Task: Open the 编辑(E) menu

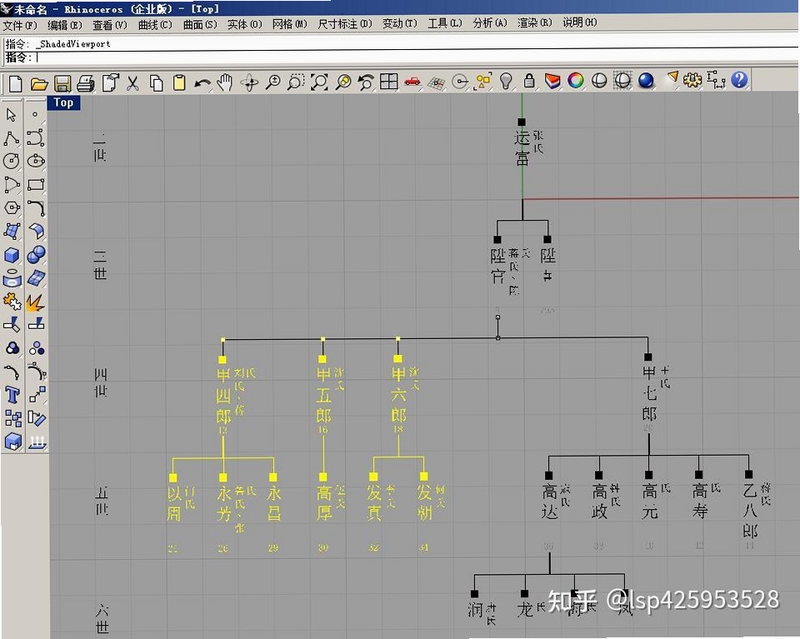Action: (65, 24)
